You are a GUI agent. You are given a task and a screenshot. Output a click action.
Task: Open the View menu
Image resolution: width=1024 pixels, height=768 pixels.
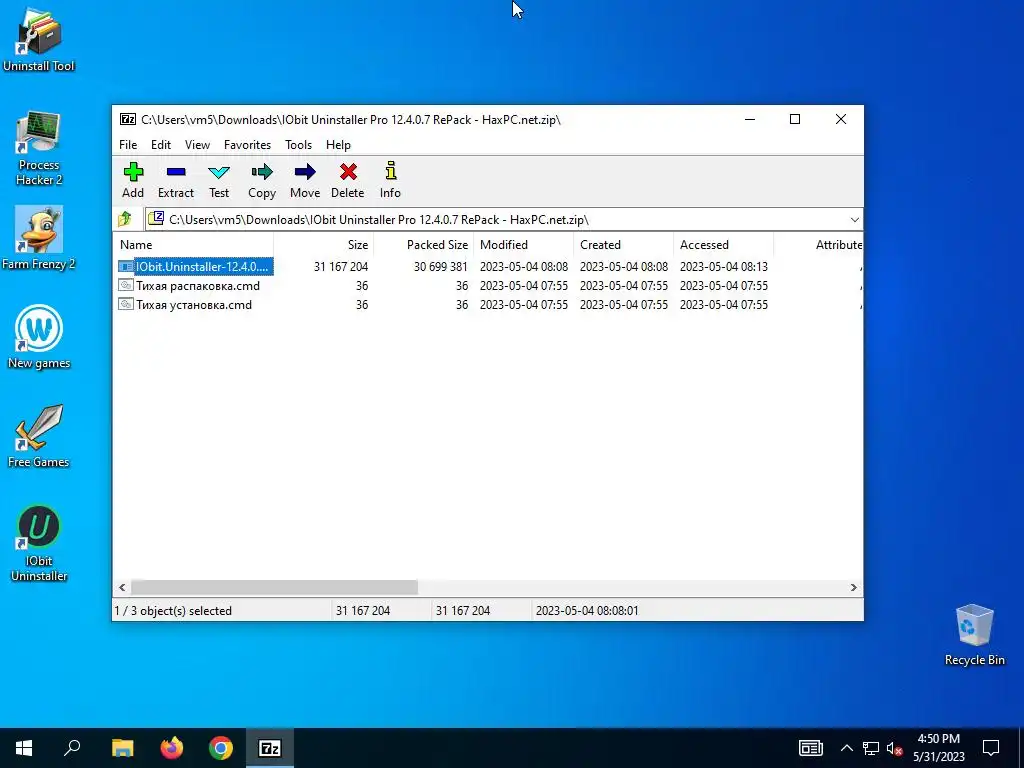point(197,144)
